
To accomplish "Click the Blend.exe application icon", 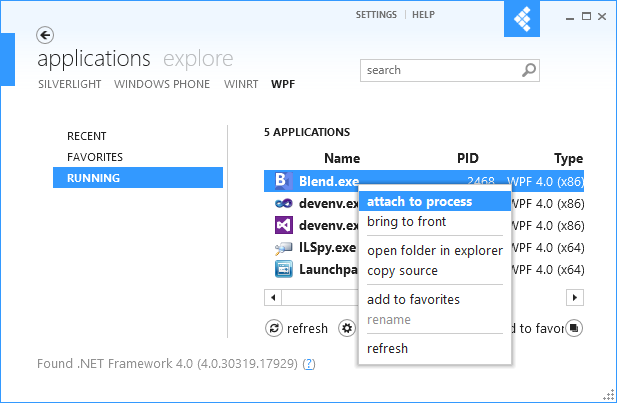I will [x=283, y=181].
